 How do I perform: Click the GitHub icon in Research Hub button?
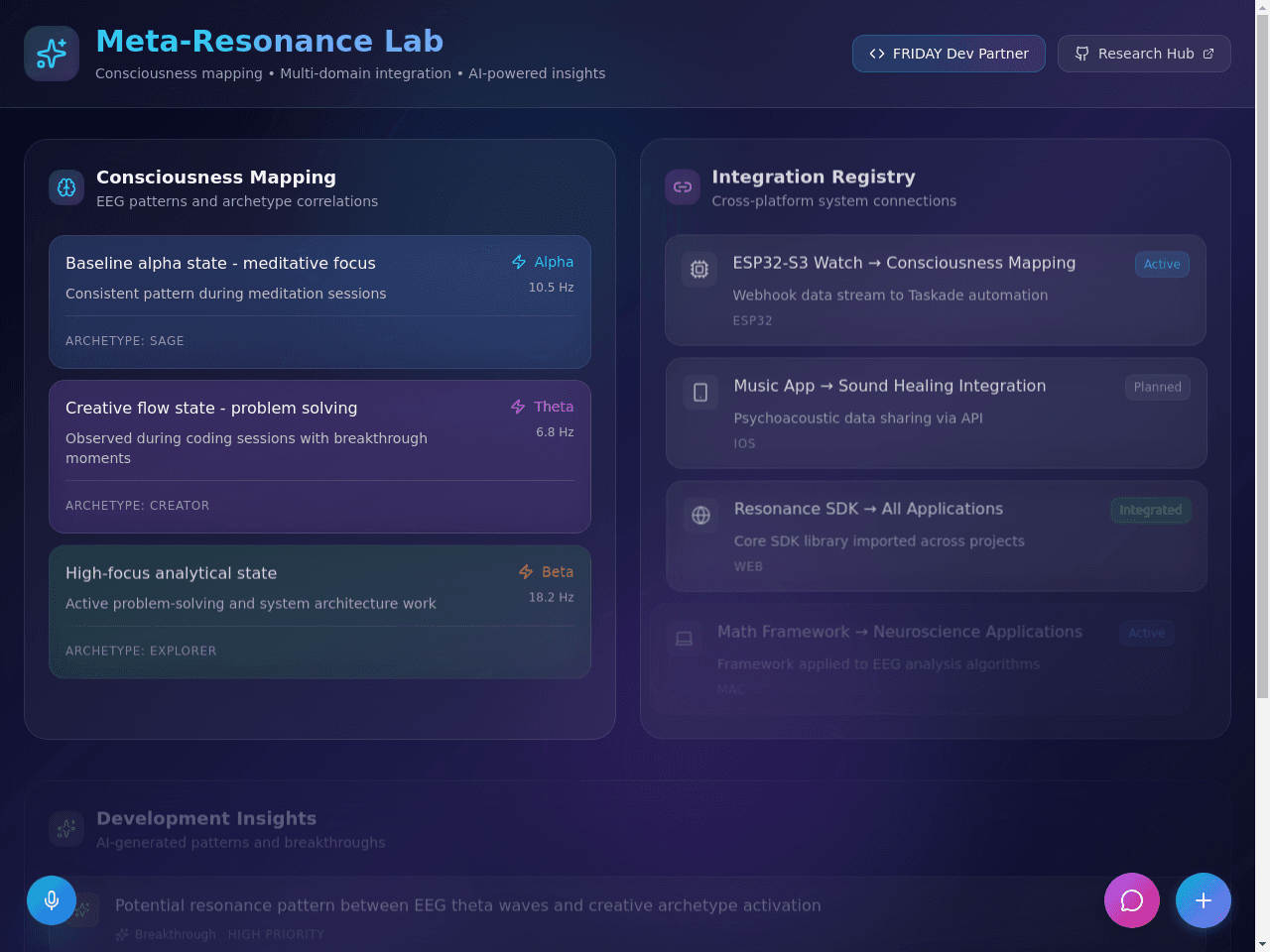point(1082,54)
